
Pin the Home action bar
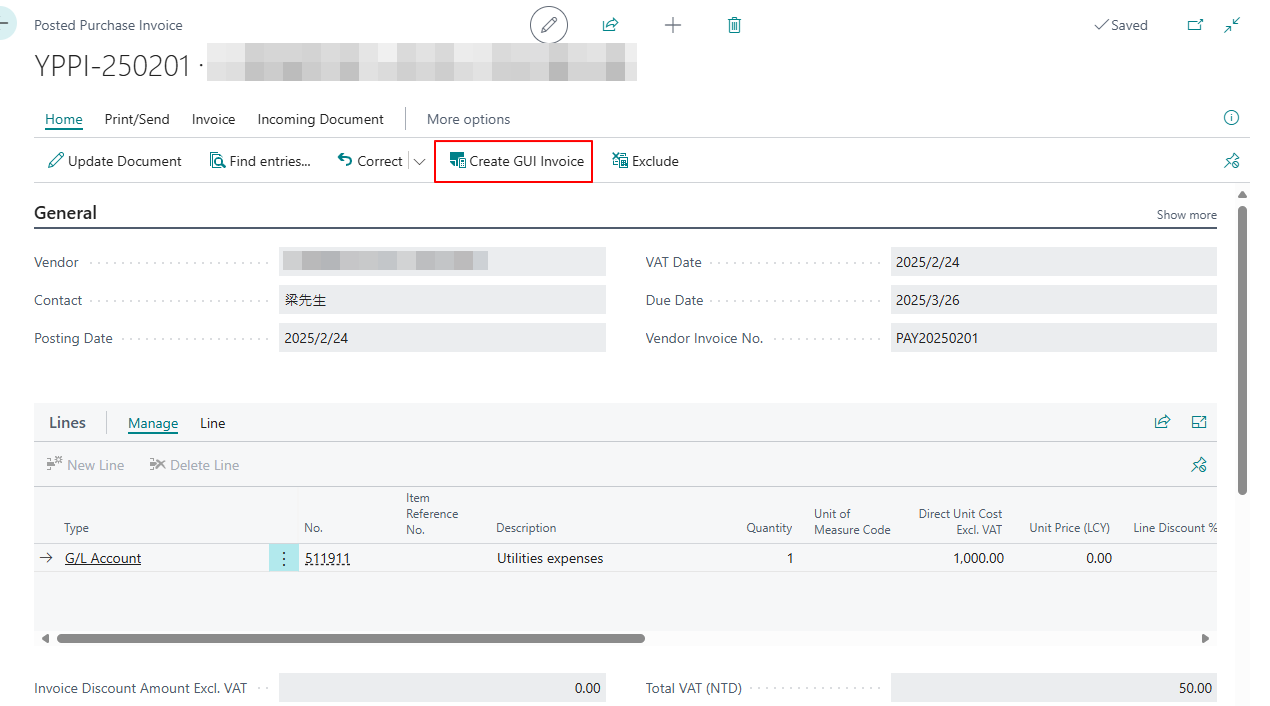pyautogui.click(x=1232, y=161)
